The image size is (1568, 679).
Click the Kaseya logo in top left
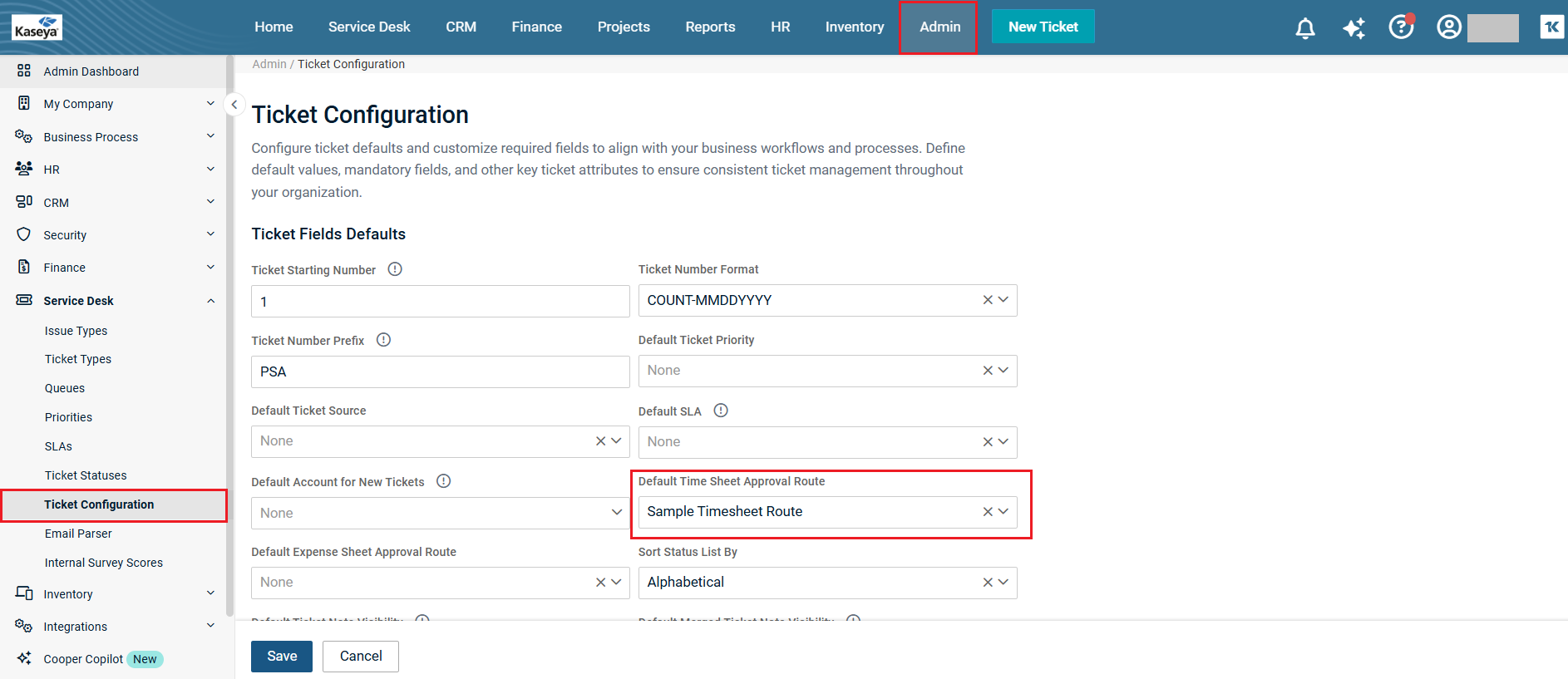[x=37, y=27]
